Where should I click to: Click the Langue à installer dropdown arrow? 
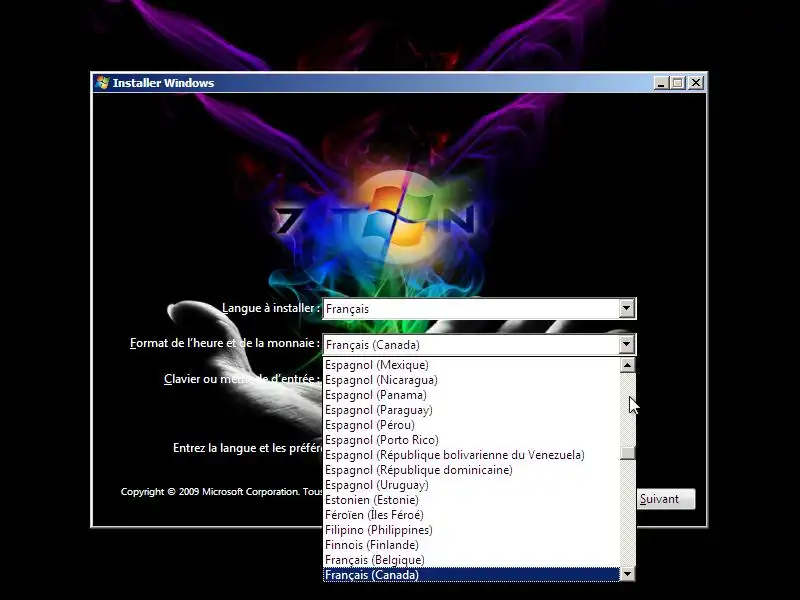(627, 309)
